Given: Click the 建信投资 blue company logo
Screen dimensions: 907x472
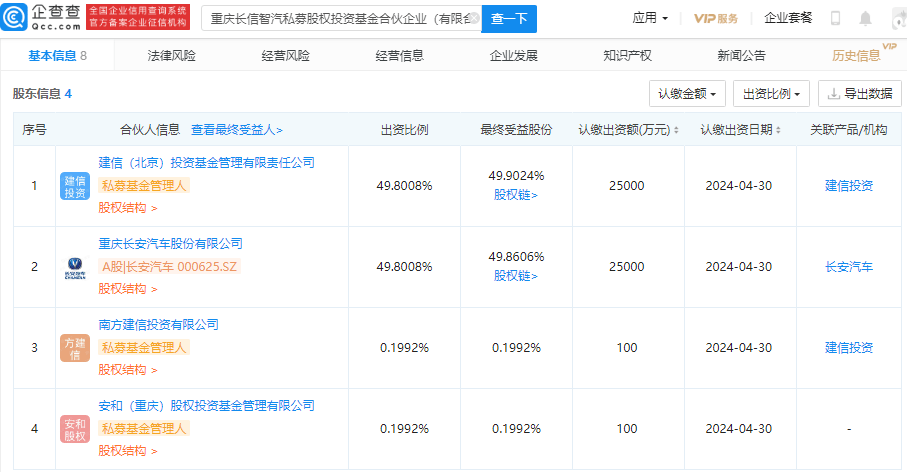Looking at the screenshot, I should [x=75, y=186].
